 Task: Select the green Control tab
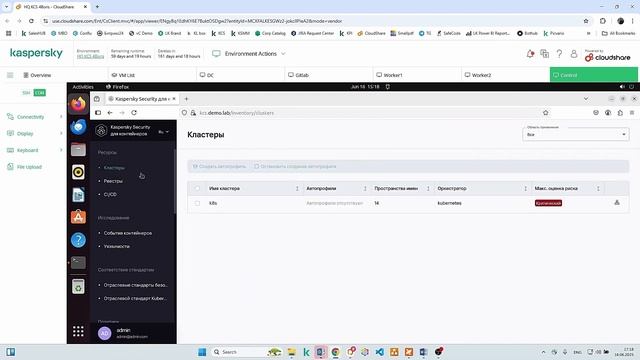pyautogui.click(x=593, y=75)
